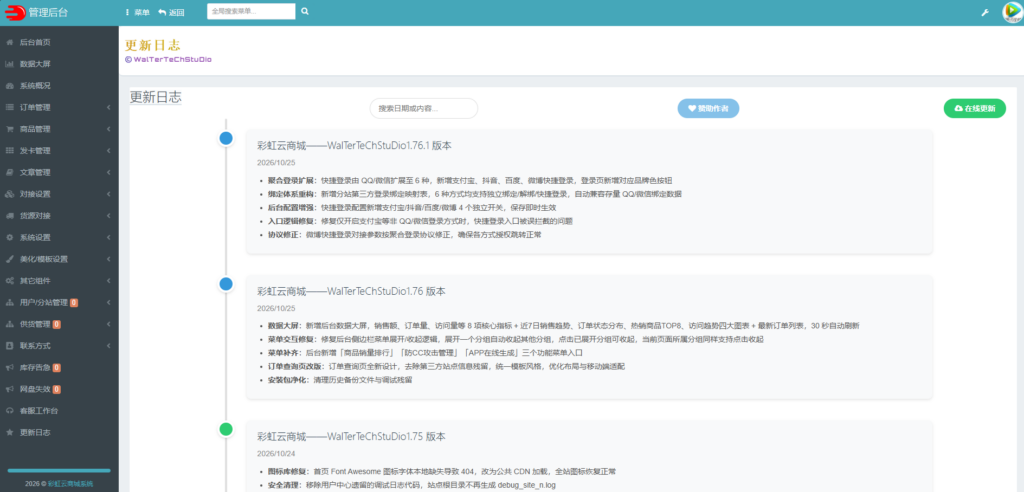
Task: Click the gear icon beside 系统设置
Action: pos(9,237)
